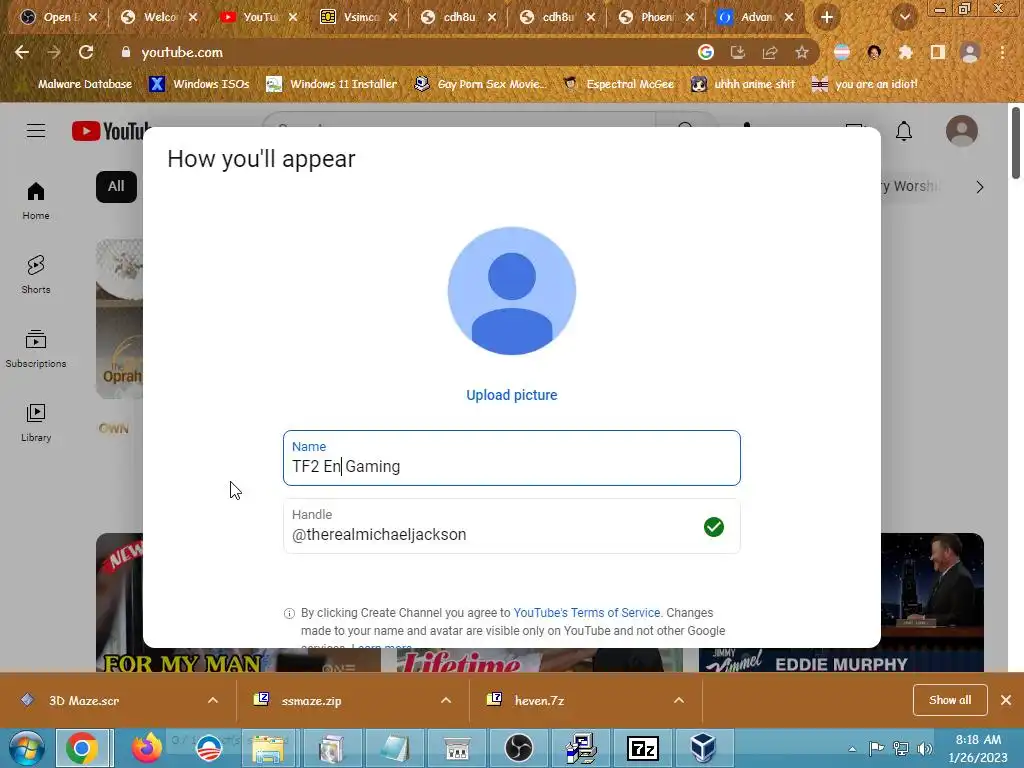Bookmark this page with the star icon
The height and width of the screenshot is (768, 1024).
(x=802, y=52)
